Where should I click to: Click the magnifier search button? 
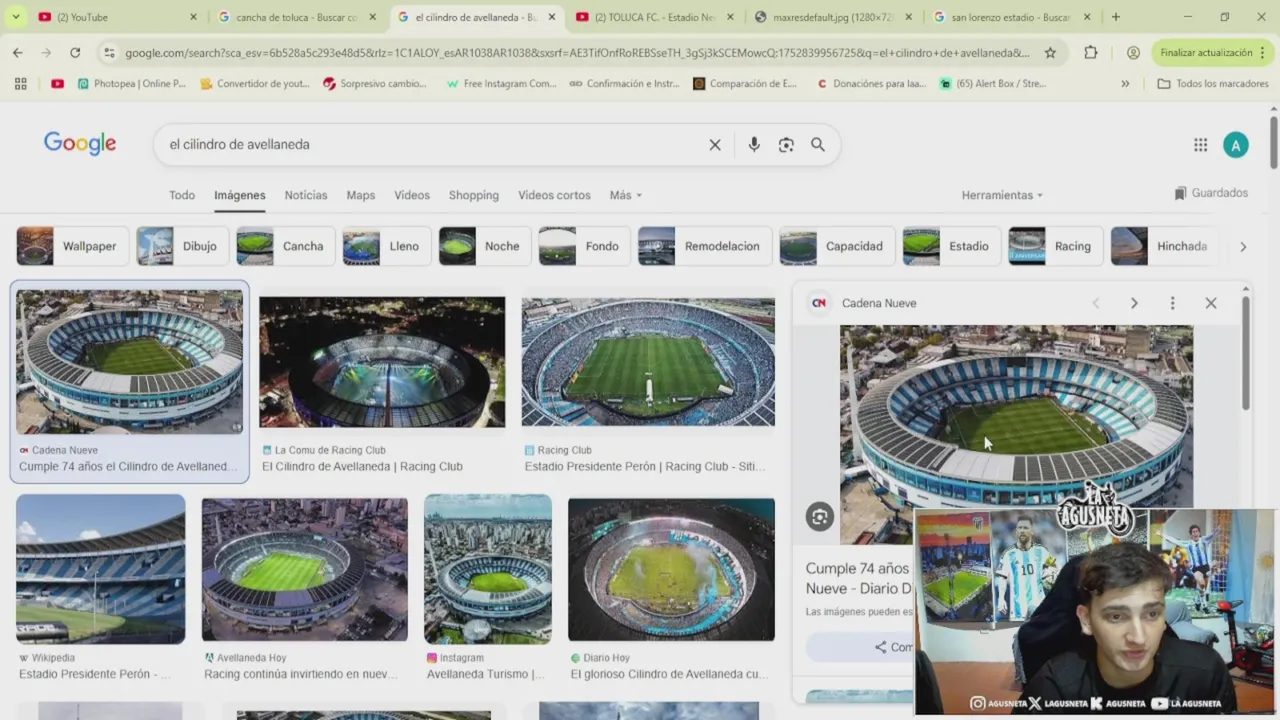[x=818, y=145]
